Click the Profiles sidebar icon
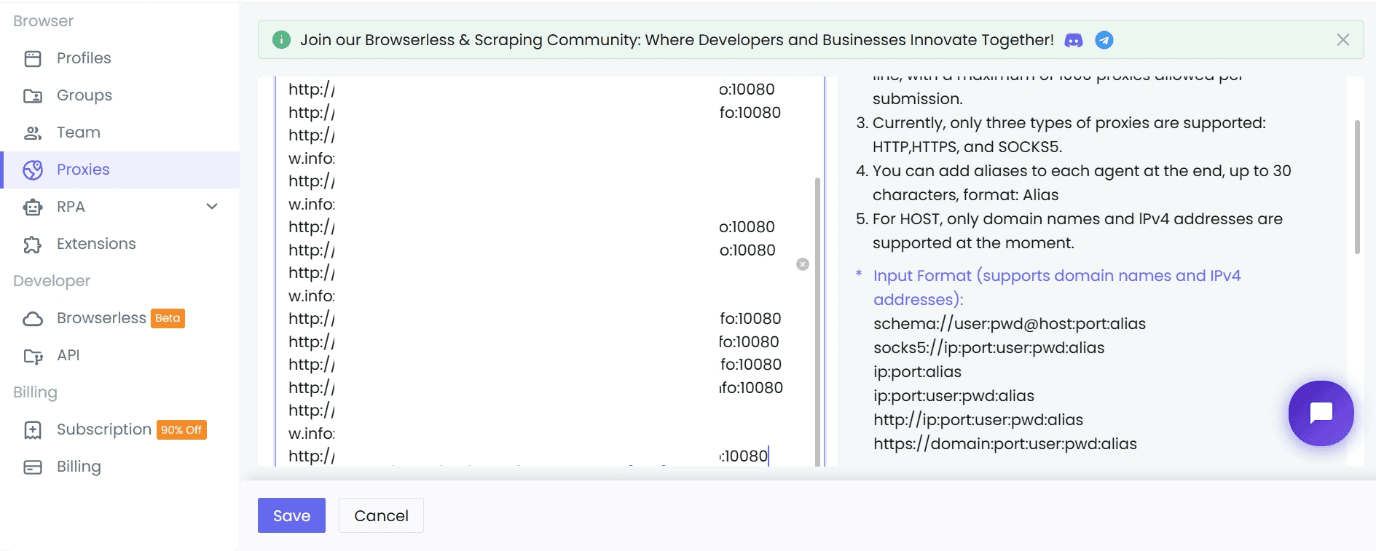The image size is (1376, 551). click(33, 58)
